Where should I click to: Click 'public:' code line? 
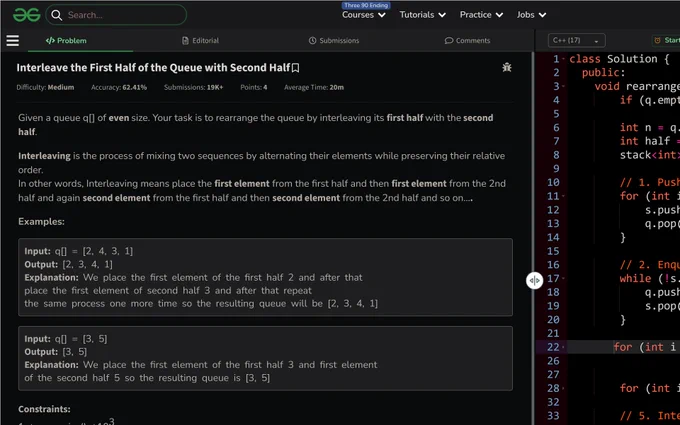[604, 72]
